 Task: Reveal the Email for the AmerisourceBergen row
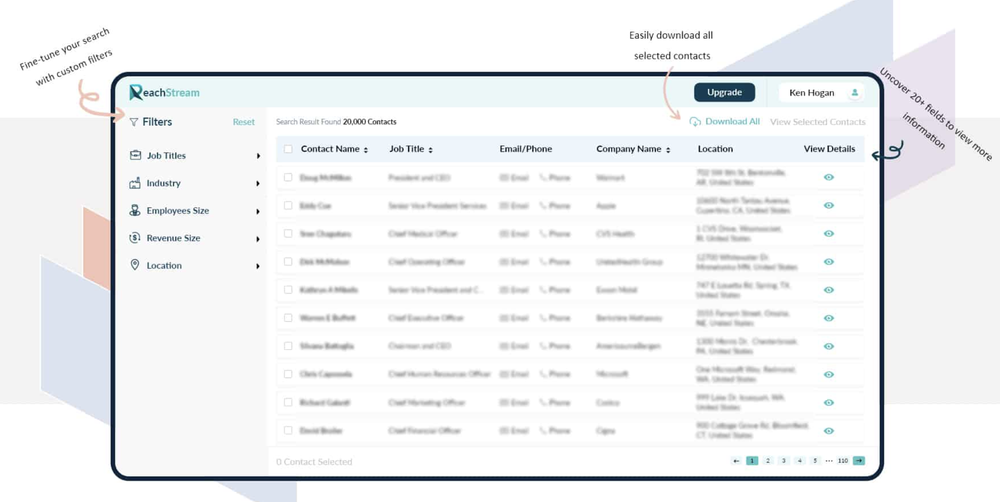tap(514, 346)
